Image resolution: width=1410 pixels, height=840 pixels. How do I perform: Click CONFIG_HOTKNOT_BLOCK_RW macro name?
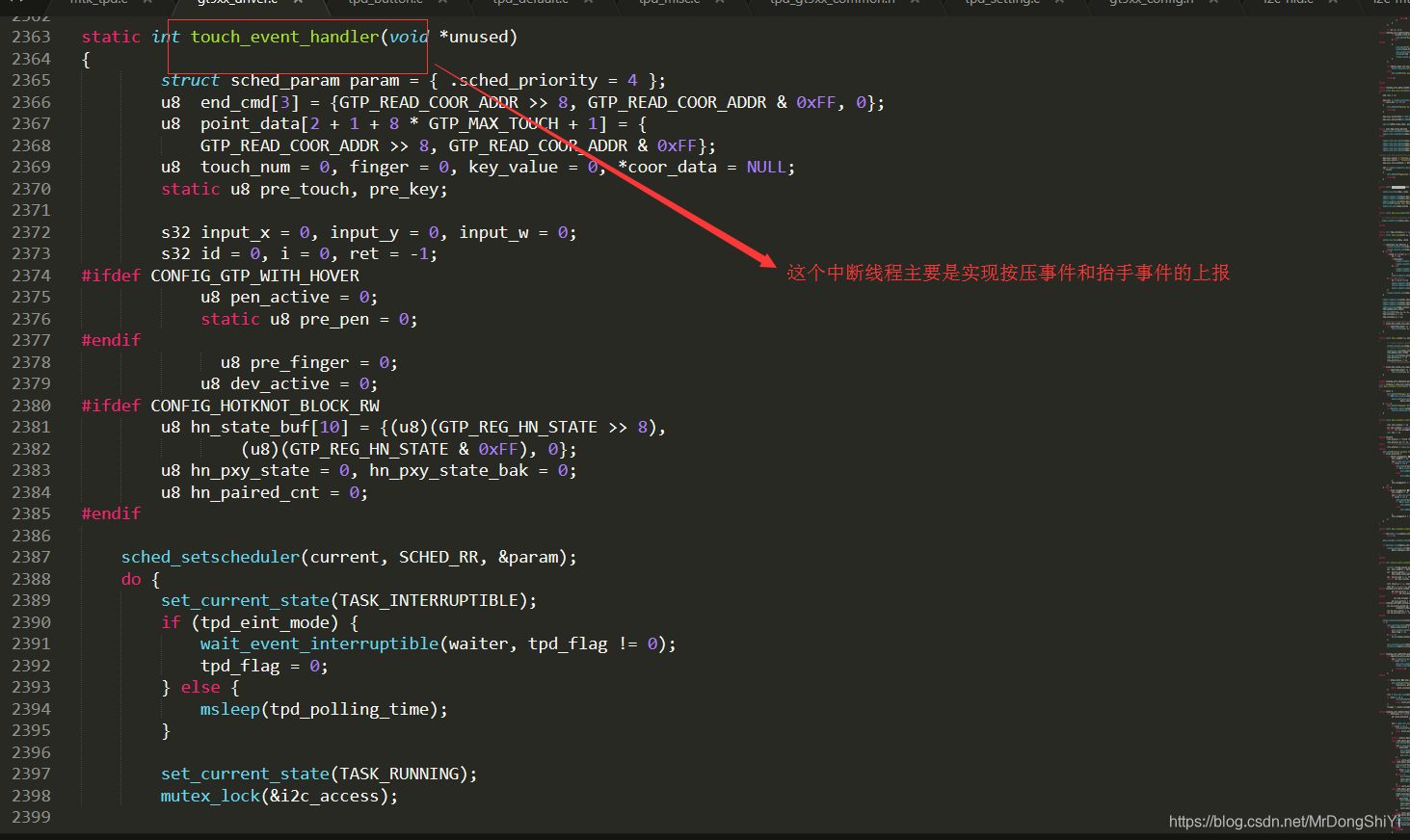[265, 406]
